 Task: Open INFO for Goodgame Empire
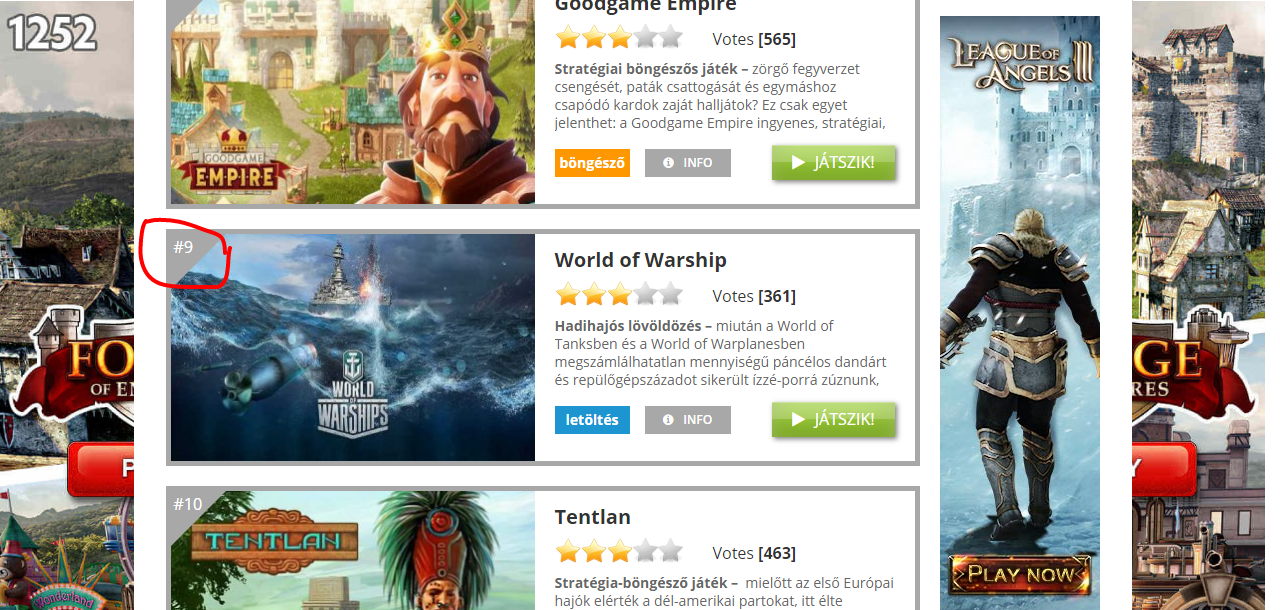coord(688,163)
